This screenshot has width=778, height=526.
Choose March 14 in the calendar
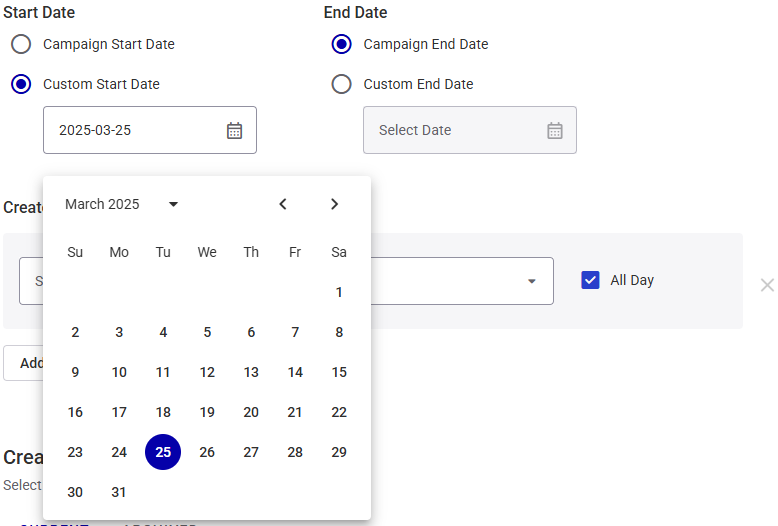point(295,372)
